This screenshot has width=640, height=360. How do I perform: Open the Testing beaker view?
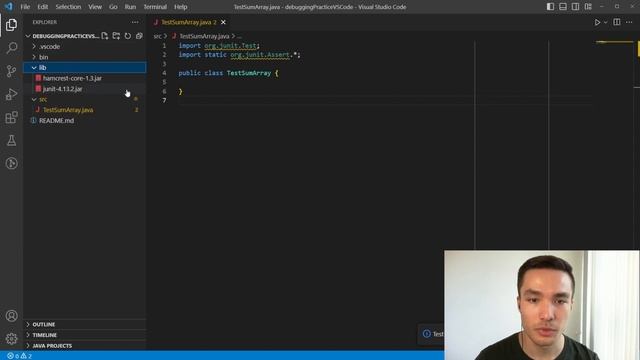11,140
